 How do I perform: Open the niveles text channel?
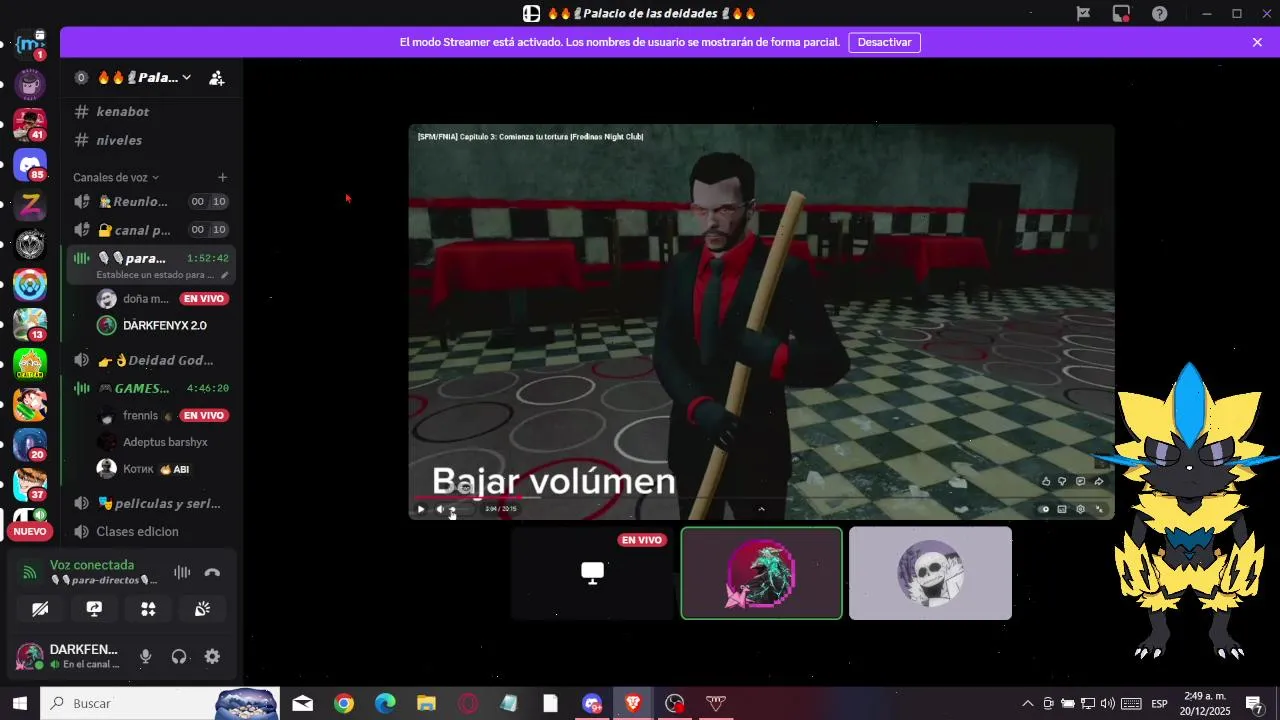150,141
